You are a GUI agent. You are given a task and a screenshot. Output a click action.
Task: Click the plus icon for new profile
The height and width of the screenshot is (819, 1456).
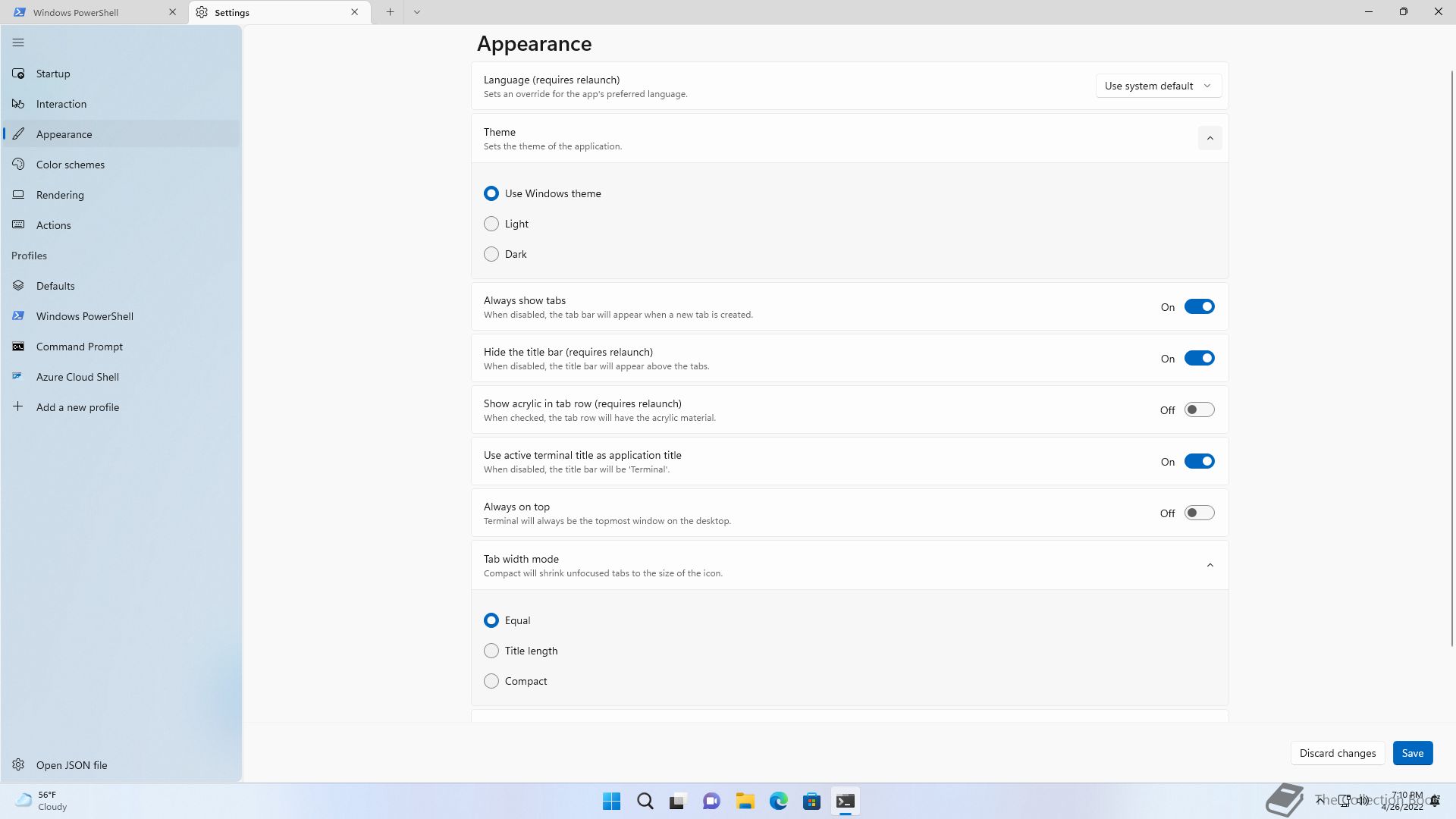(18, 407)
